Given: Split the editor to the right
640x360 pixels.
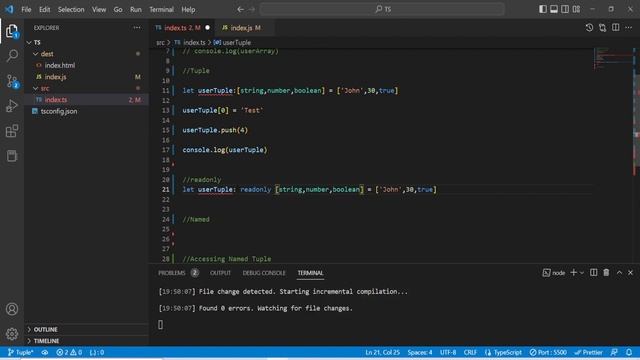Looking at the screenshot, I should click(x=616, y=28).
